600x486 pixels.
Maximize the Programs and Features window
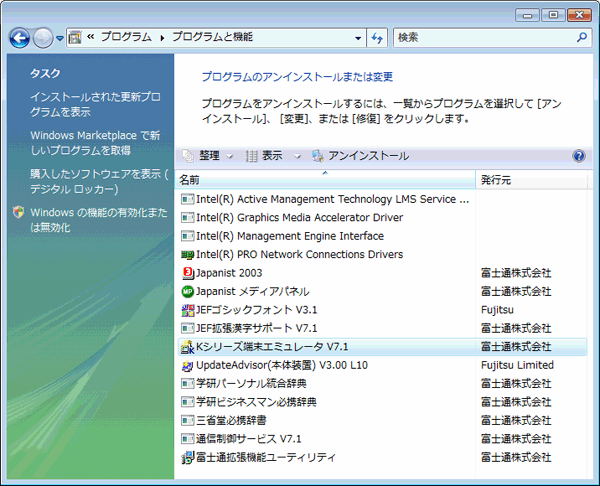(x=553, y=15)
